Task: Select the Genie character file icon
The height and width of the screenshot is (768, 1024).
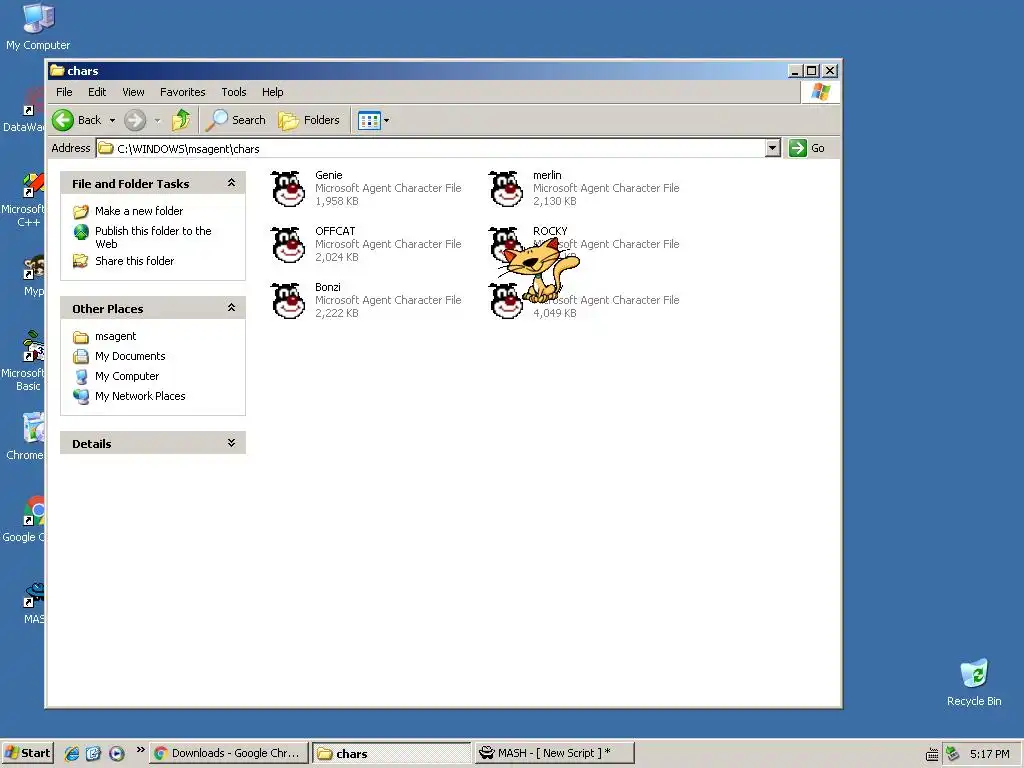Action: pos(288,188)
